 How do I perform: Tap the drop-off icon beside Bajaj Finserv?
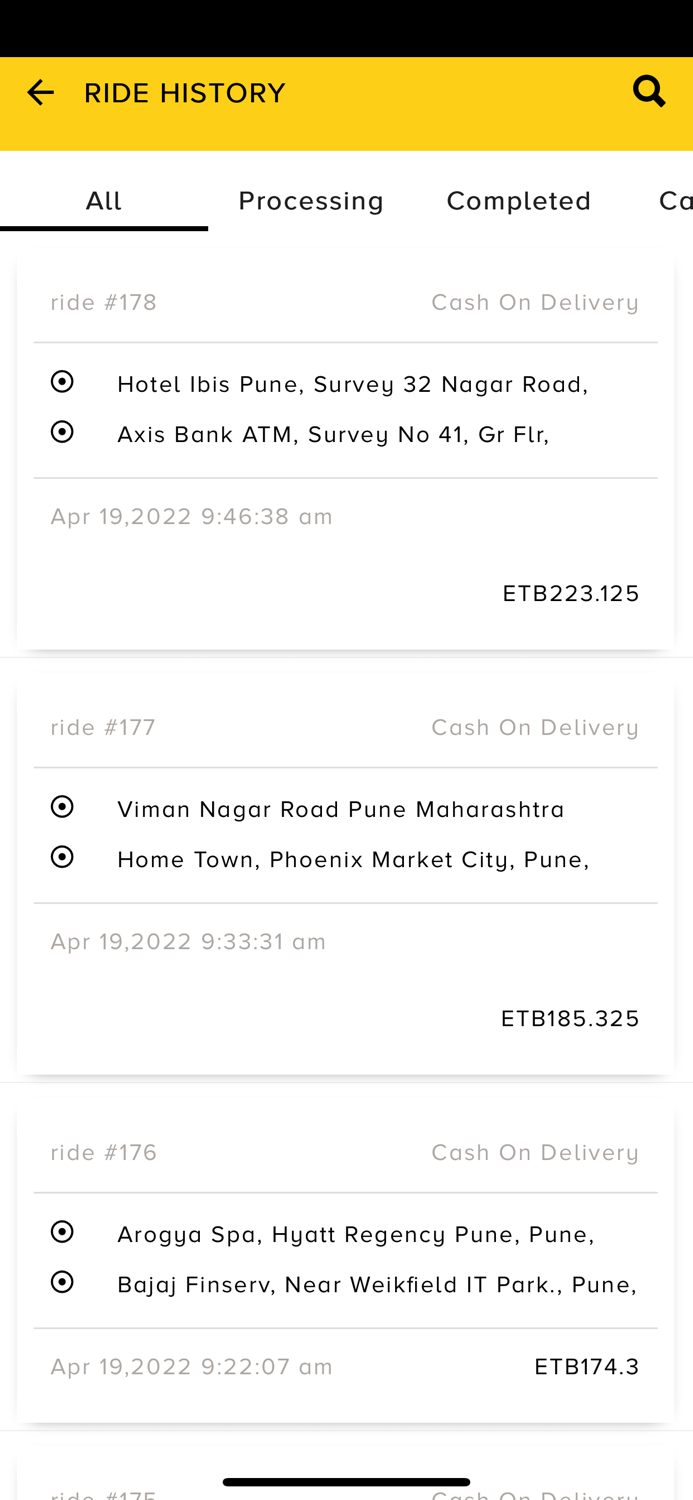click(x=62, y=1281)
